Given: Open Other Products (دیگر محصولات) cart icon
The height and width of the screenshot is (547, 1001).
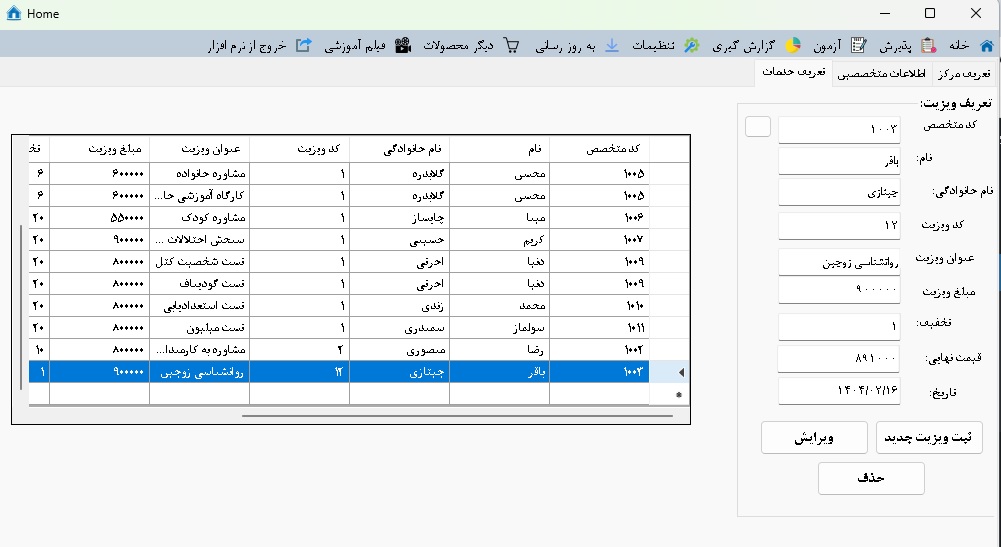Looking at the screenshot, I should 512,45.
